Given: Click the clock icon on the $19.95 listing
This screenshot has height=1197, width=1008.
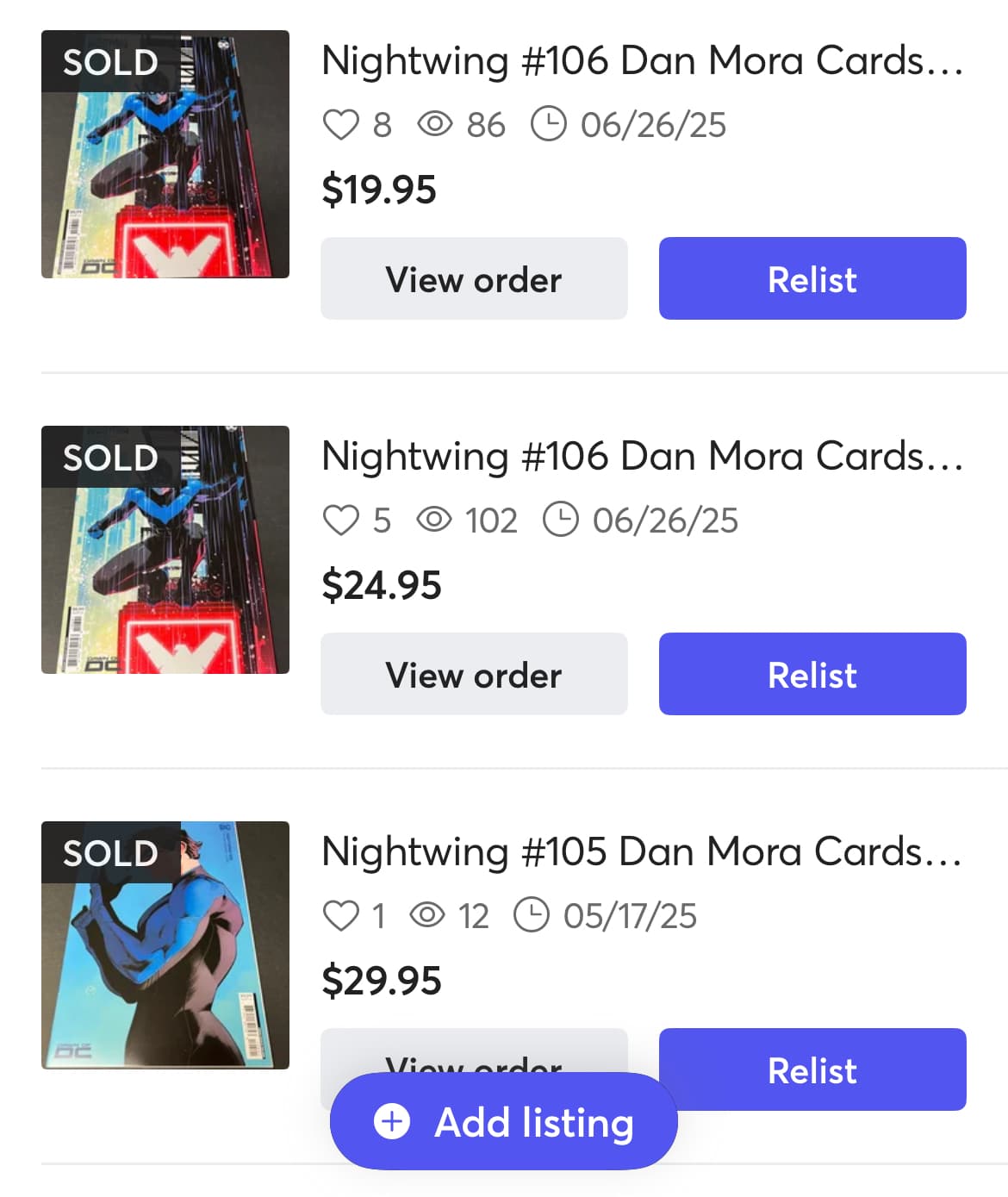Looking at the screenshot, I should tap(549, 124).
